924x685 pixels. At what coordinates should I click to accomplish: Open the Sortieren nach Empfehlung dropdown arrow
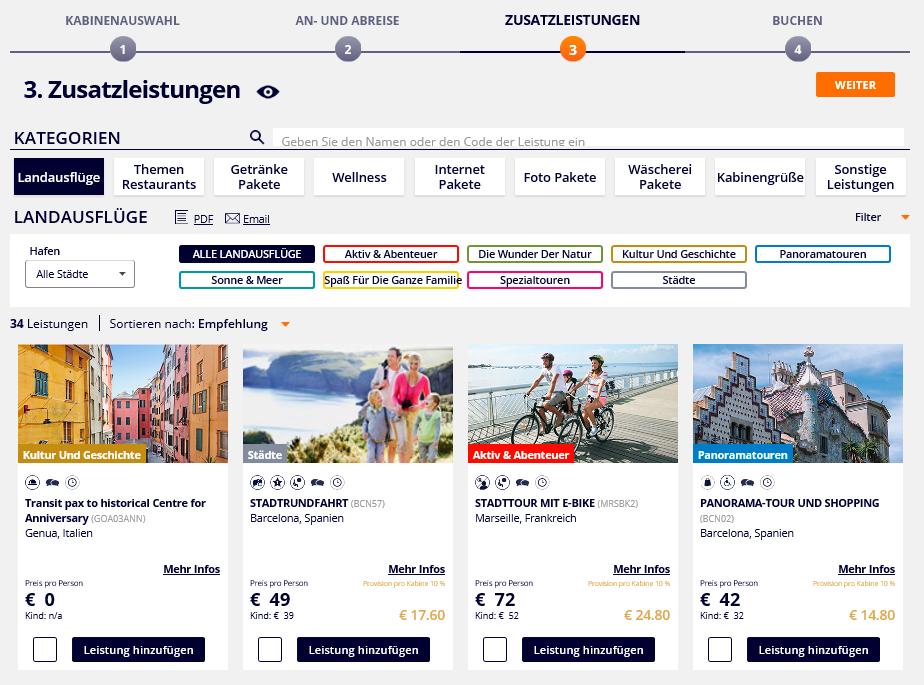[285, 324]
